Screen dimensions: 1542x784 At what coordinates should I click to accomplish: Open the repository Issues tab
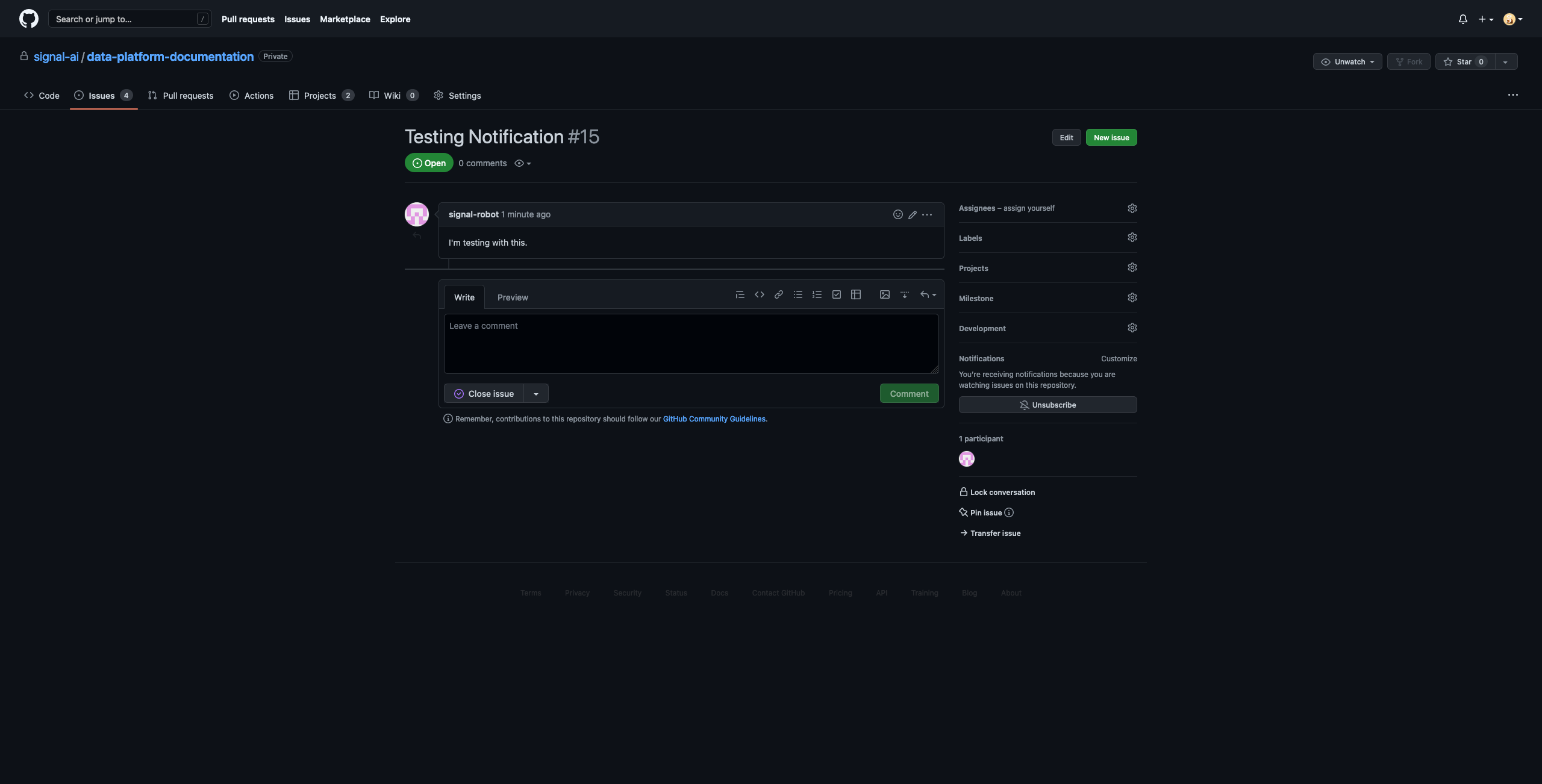(x=104, y=95)
